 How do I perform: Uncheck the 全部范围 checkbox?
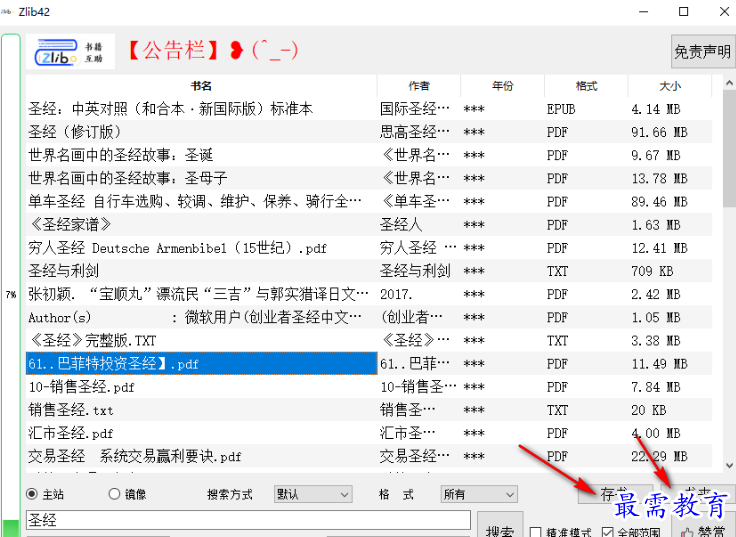click(x=607, y=532)
